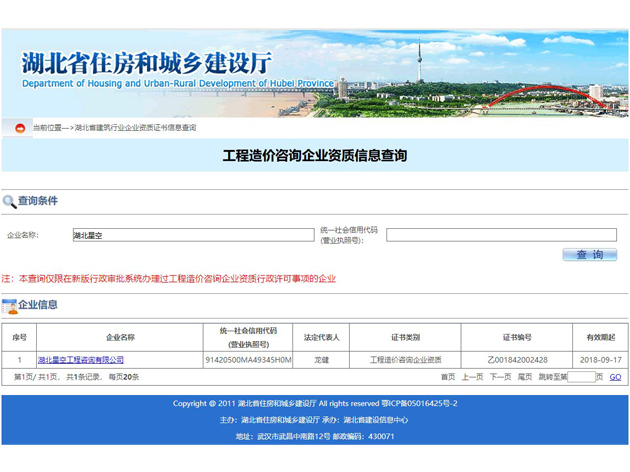
Task: Click the GO pagination link
Action: pyautogui.click(x=615, y=377)
